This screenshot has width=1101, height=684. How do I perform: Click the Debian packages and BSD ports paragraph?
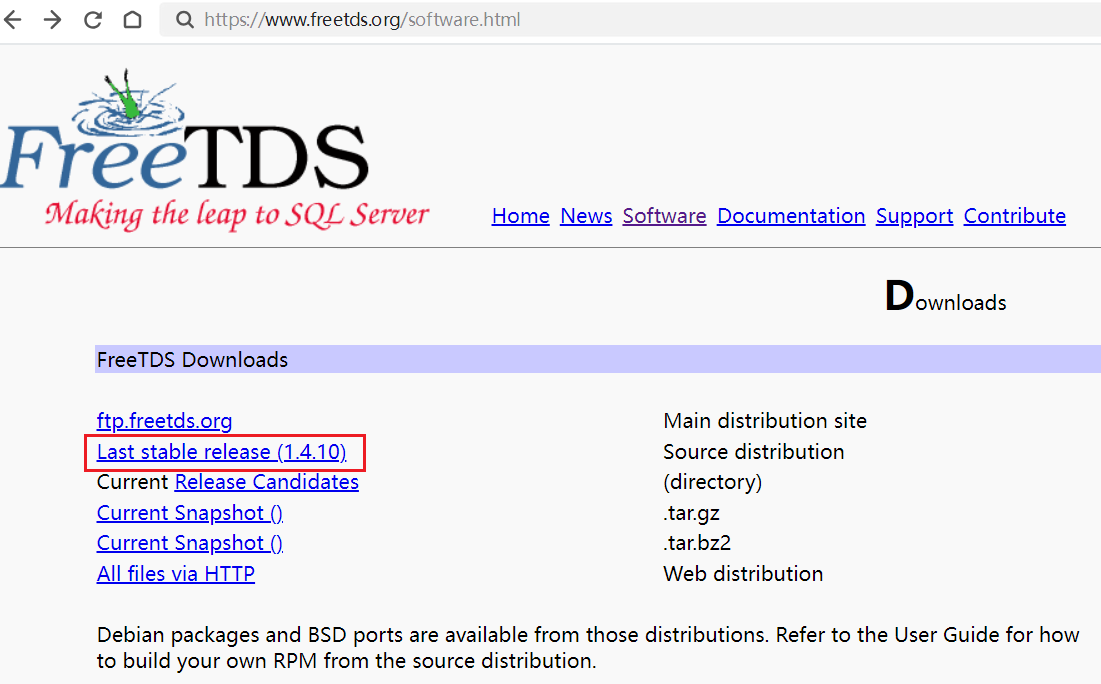pos(588,647)
